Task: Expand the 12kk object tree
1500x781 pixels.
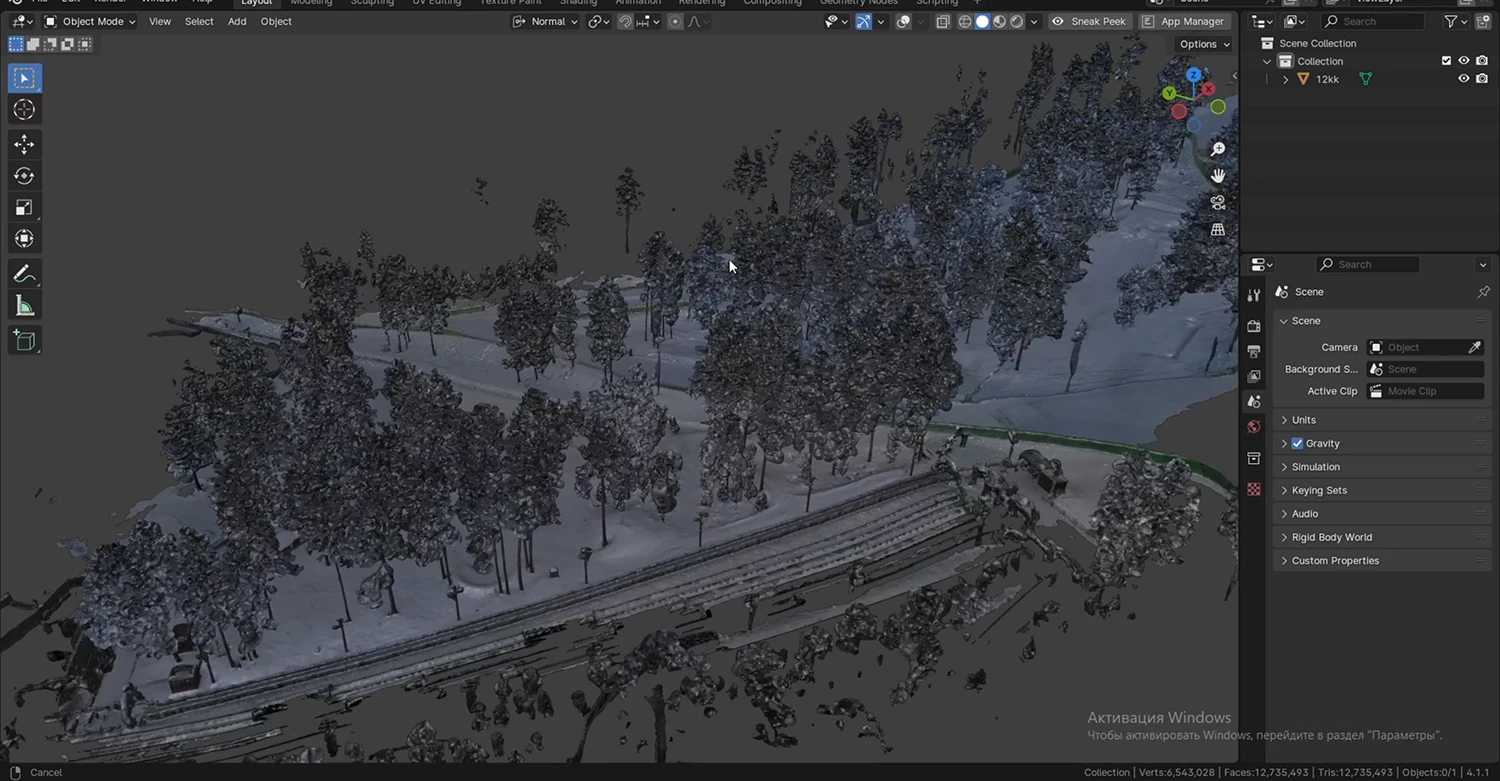Action: [1285, 79]
